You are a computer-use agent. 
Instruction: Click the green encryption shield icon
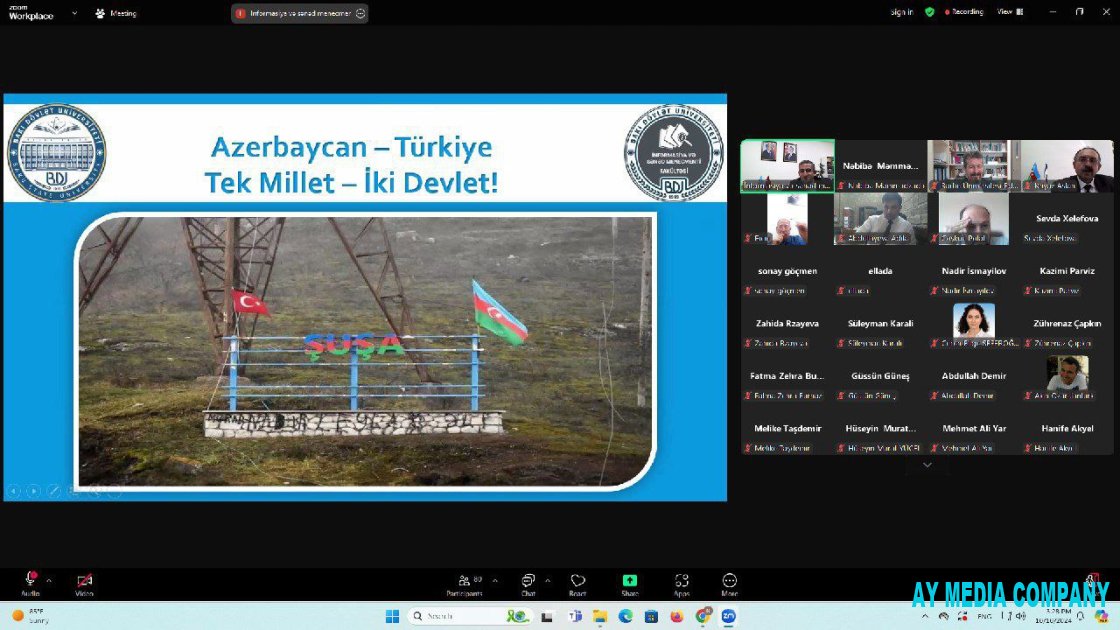[930, 12]
